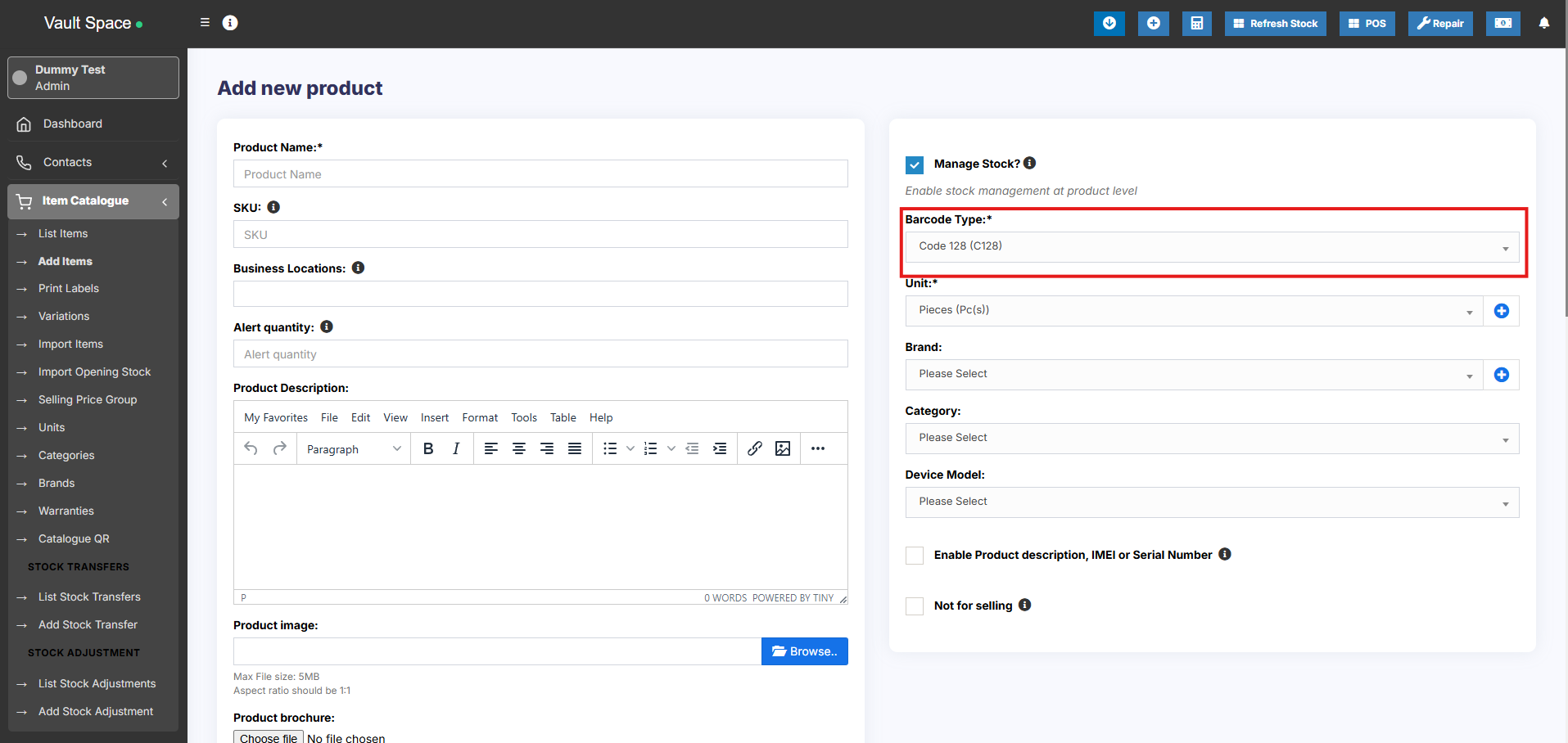Image resolution: width=1568 pixels, height=743 pixels.
Task: Toggle the hamburger sidebar menu icon
Action: pyautogui.click(x=205, y=23)
